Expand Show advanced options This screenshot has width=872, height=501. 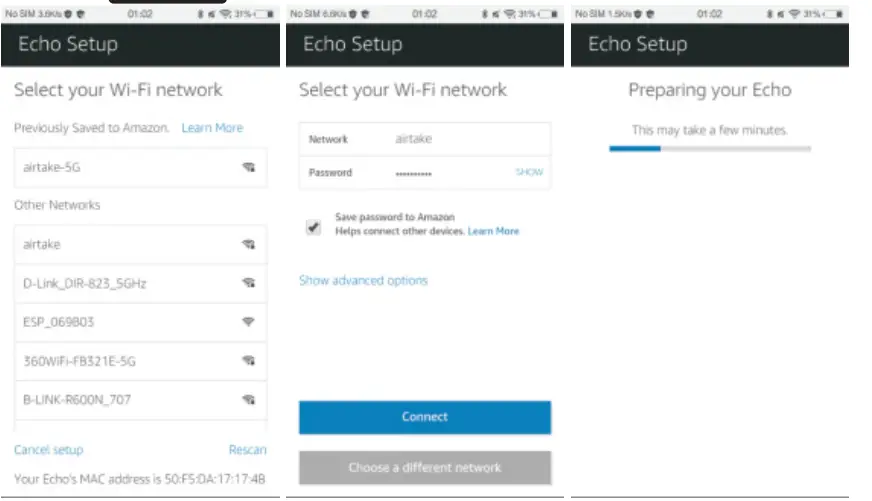363,281
